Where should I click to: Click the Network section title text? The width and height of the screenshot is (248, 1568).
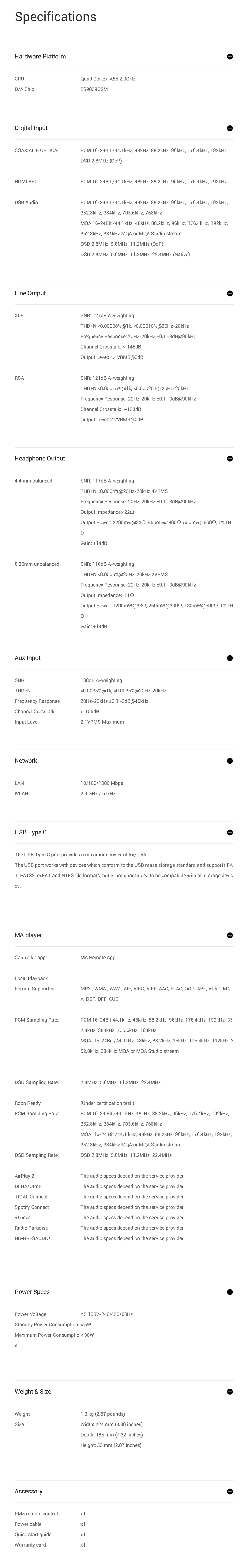coord(26,761)
